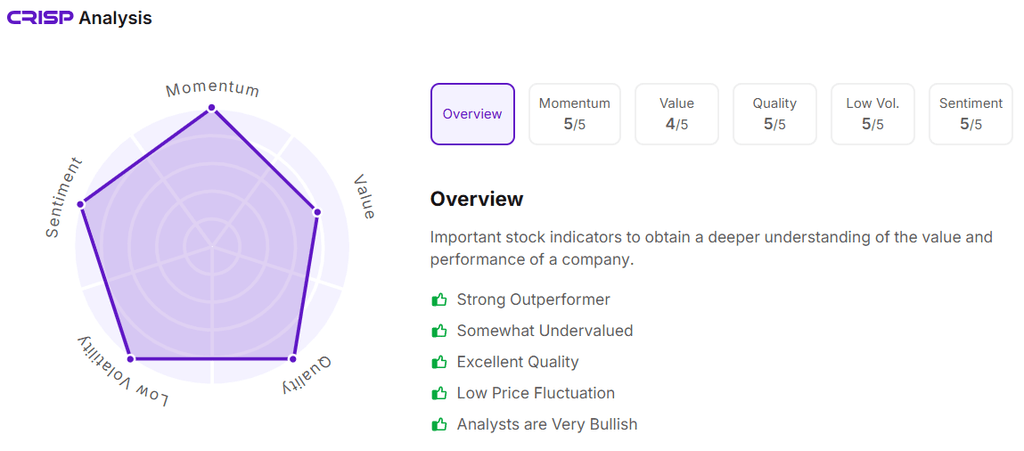Select the Low Vol. 5/5 tab

tap(872, 114)
